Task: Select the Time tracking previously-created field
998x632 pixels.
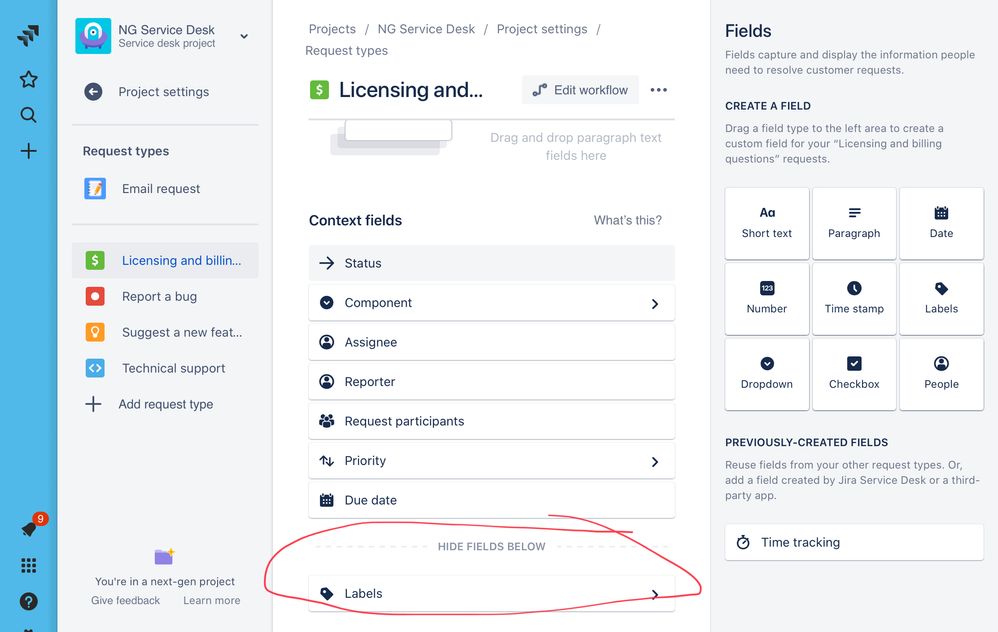Action: [x=854, y=542]
